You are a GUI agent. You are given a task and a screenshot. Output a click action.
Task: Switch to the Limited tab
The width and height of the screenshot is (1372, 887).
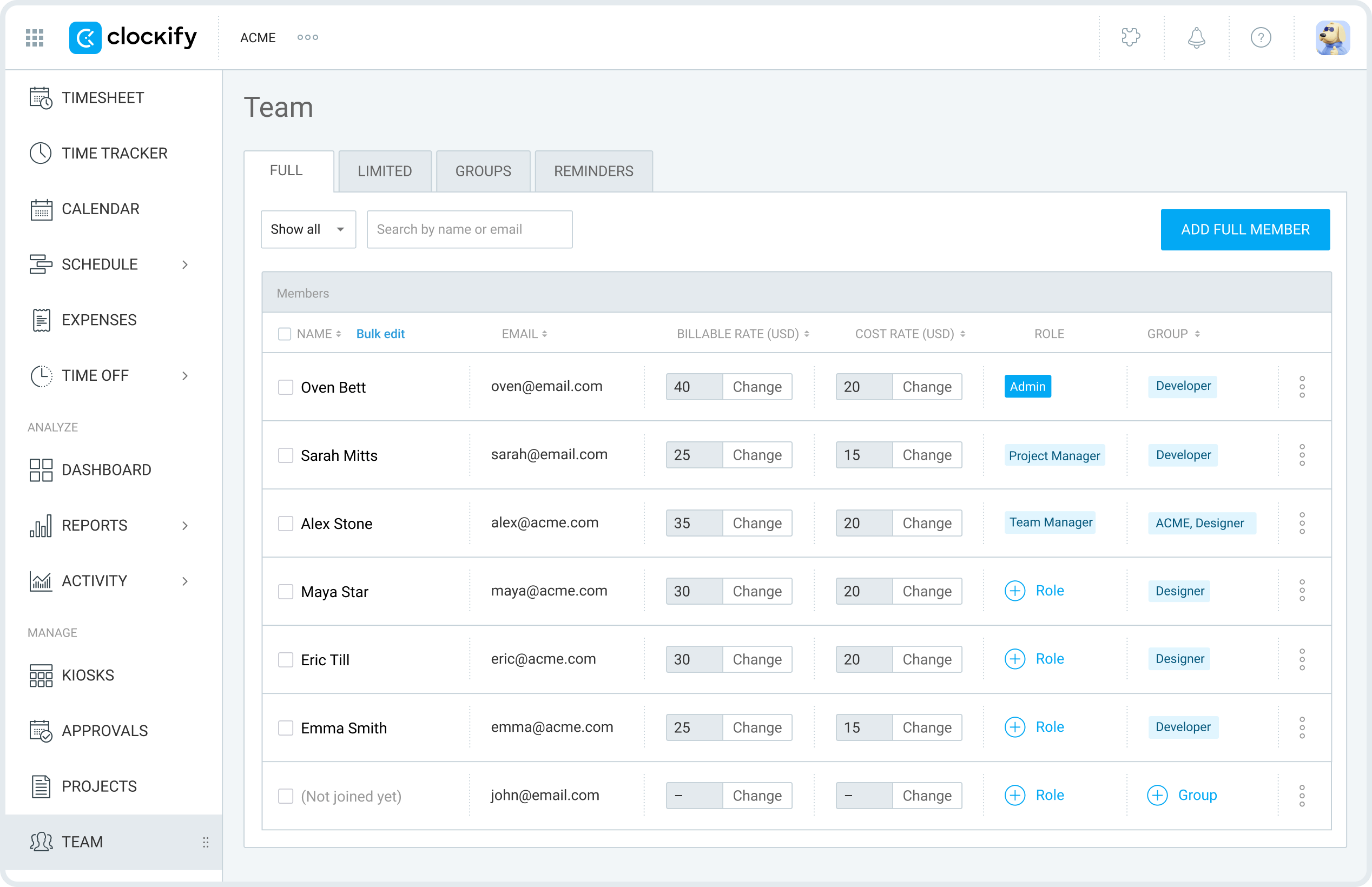[x=385, y=171]
